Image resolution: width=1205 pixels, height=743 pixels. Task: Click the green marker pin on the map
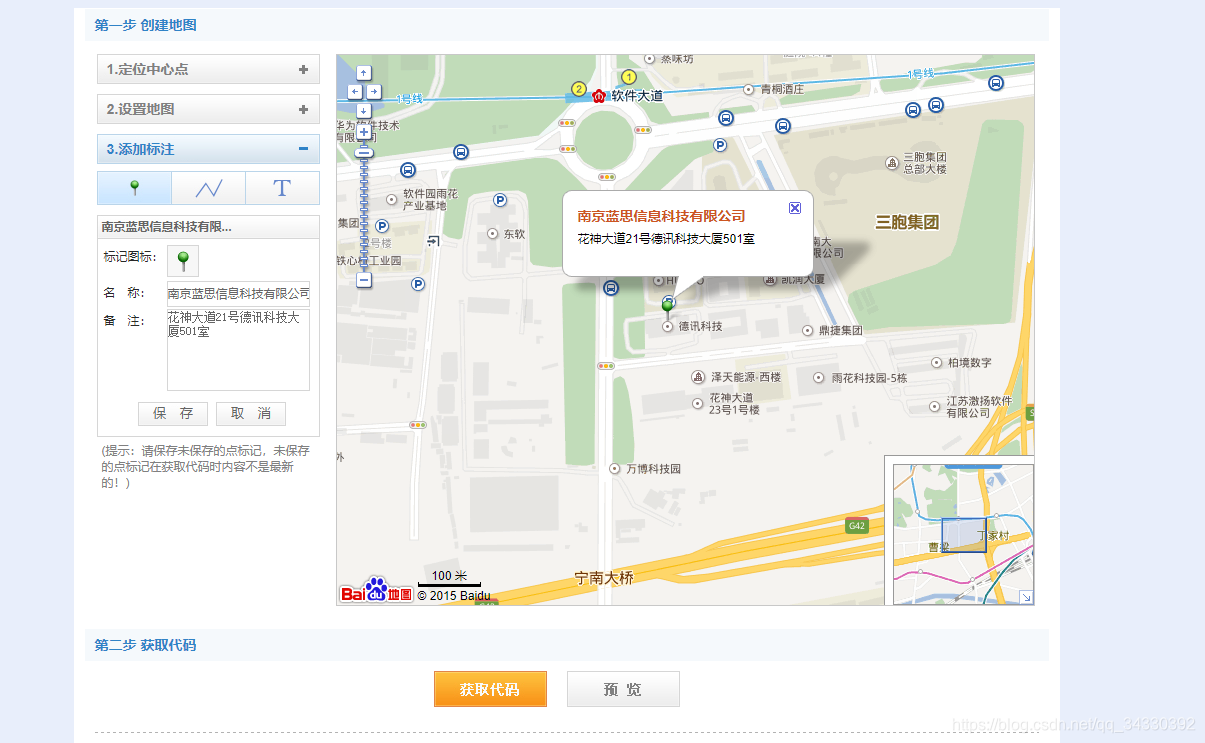668,308
